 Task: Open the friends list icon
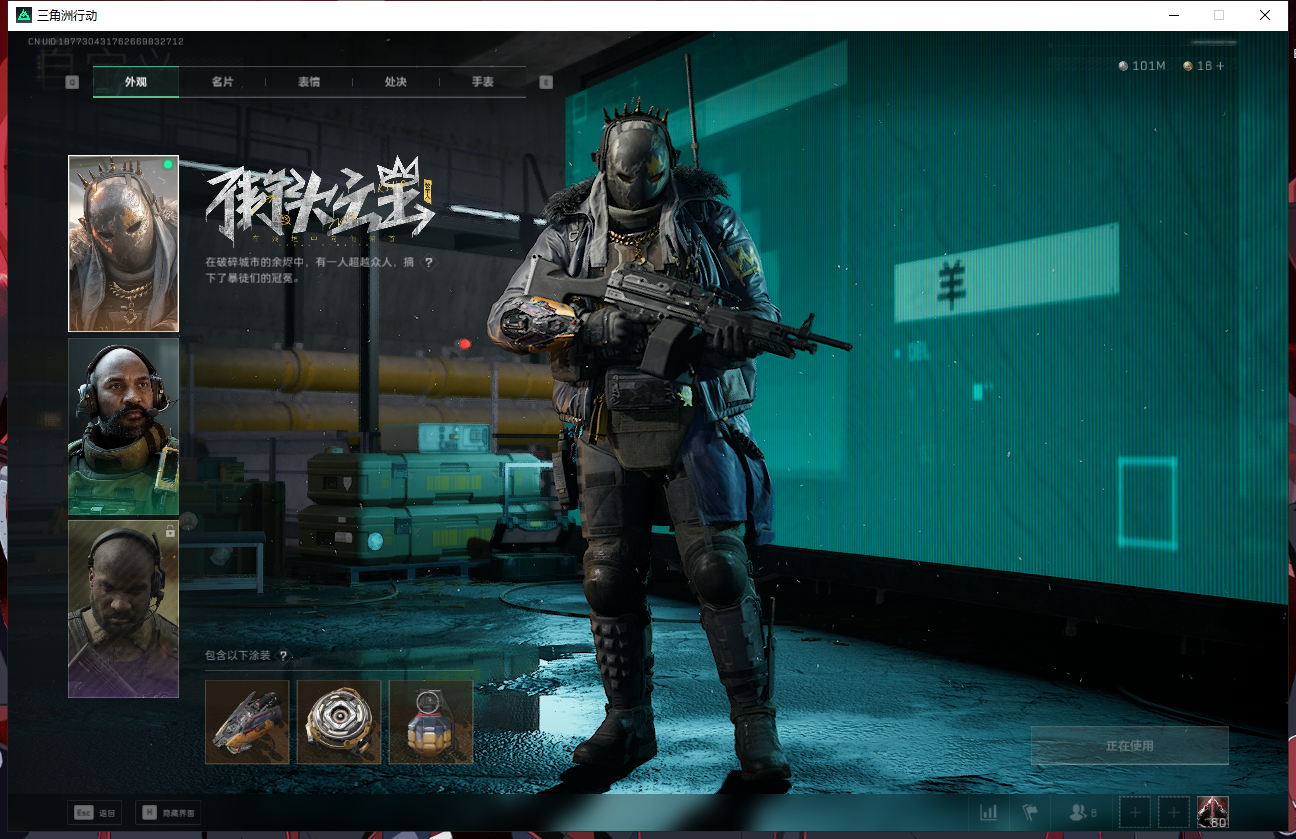point(1083,813)
